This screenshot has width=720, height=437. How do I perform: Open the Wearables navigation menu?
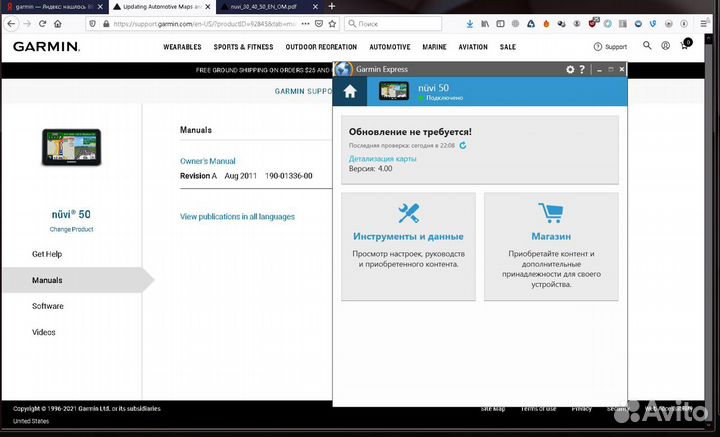[182, 47]
